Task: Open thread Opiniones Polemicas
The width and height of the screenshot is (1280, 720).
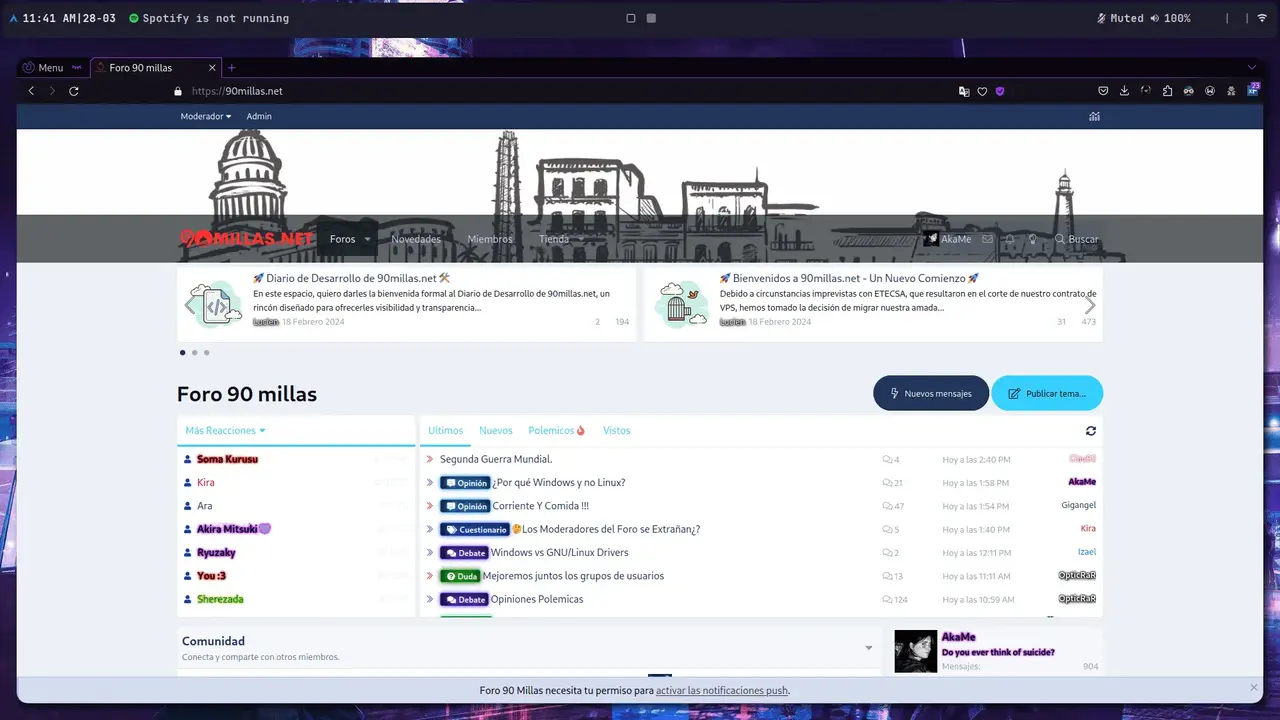Action: pos(537,599)
